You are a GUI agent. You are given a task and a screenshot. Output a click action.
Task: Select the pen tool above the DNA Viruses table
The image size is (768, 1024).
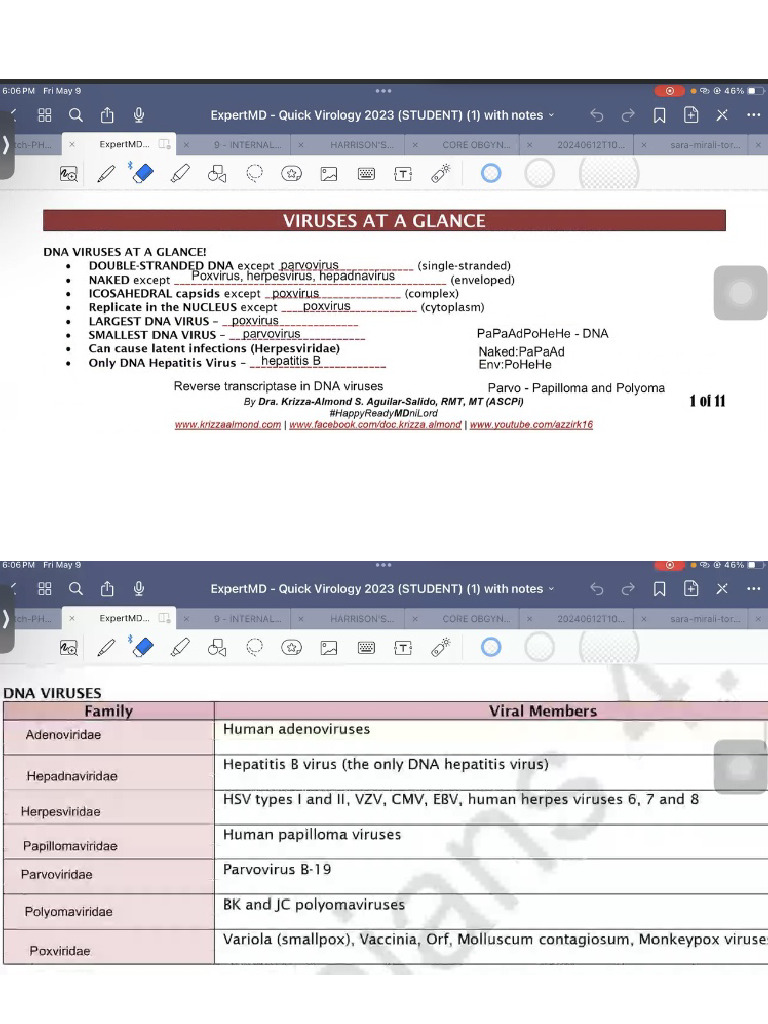[106, 647]
